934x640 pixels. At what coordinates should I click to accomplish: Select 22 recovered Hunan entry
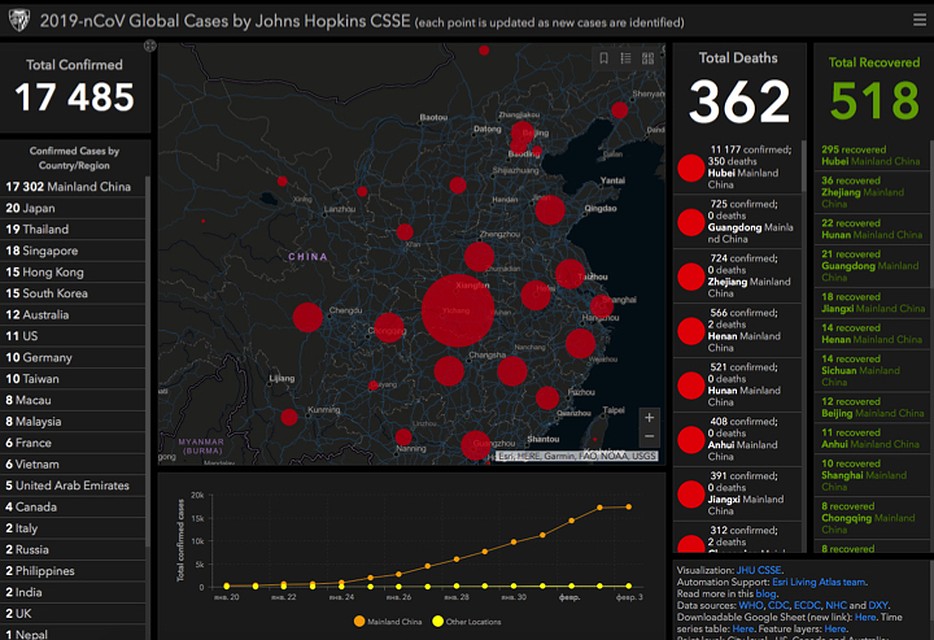[871, 229]
